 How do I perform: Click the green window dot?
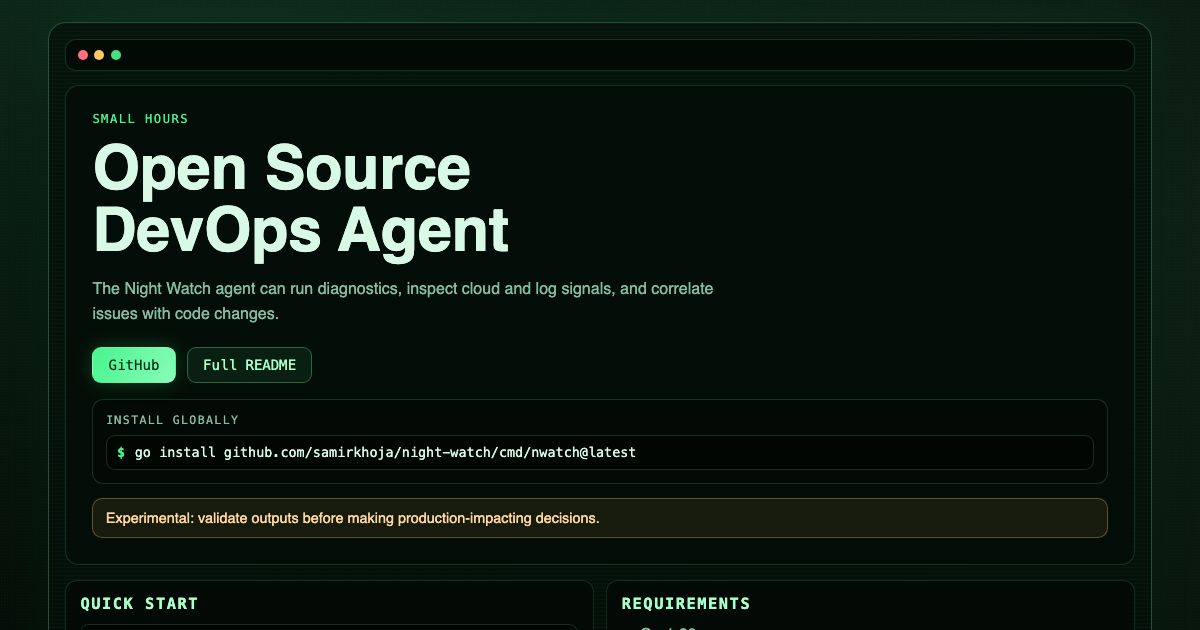pos(116,55)
